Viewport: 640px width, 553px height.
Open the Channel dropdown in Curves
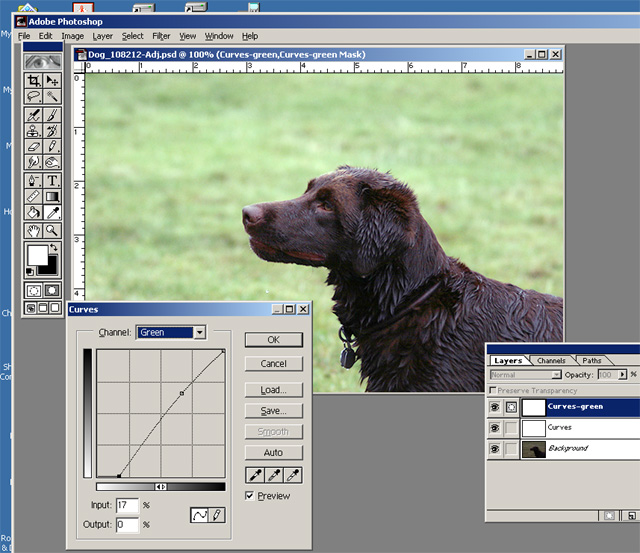(200, 333)
